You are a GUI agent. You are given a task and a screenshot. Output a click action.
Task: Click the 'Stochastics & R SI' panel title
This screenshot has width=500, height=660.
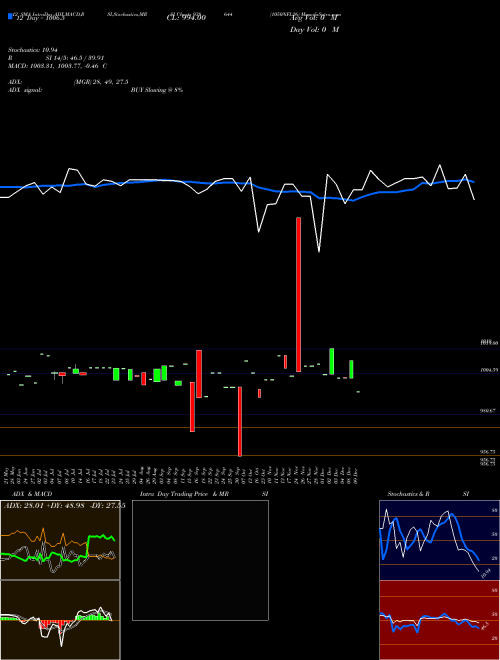[428, 494]
